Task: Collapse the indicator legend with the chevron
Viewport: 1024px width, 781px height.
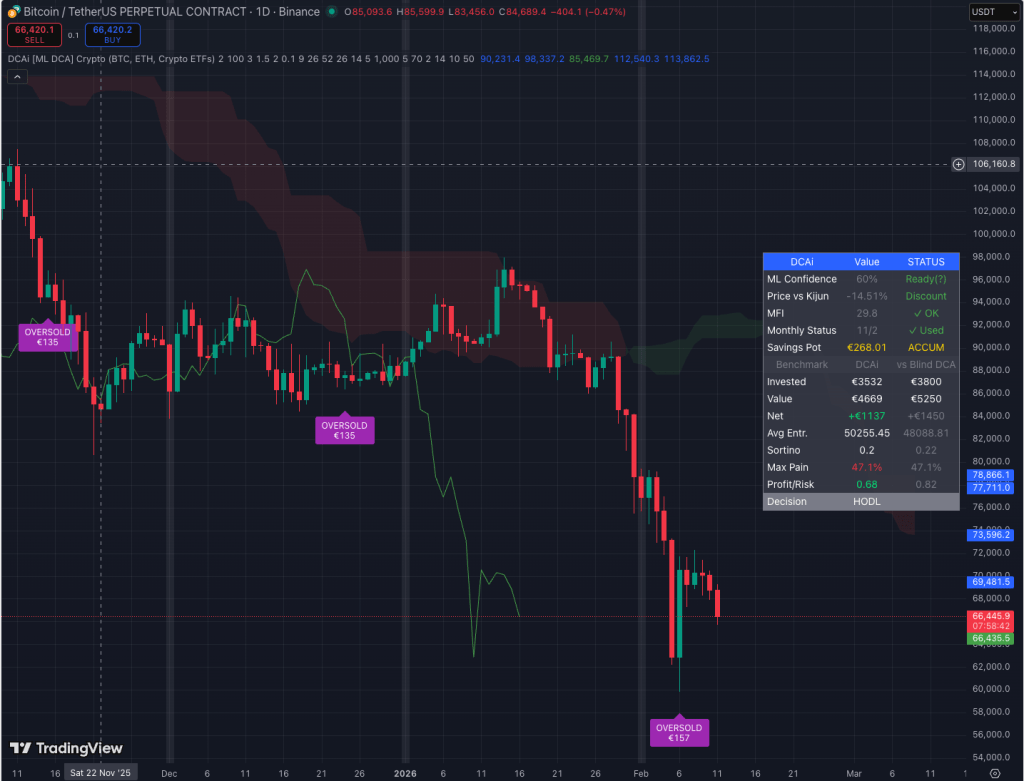Action: [x=15, y=77]
